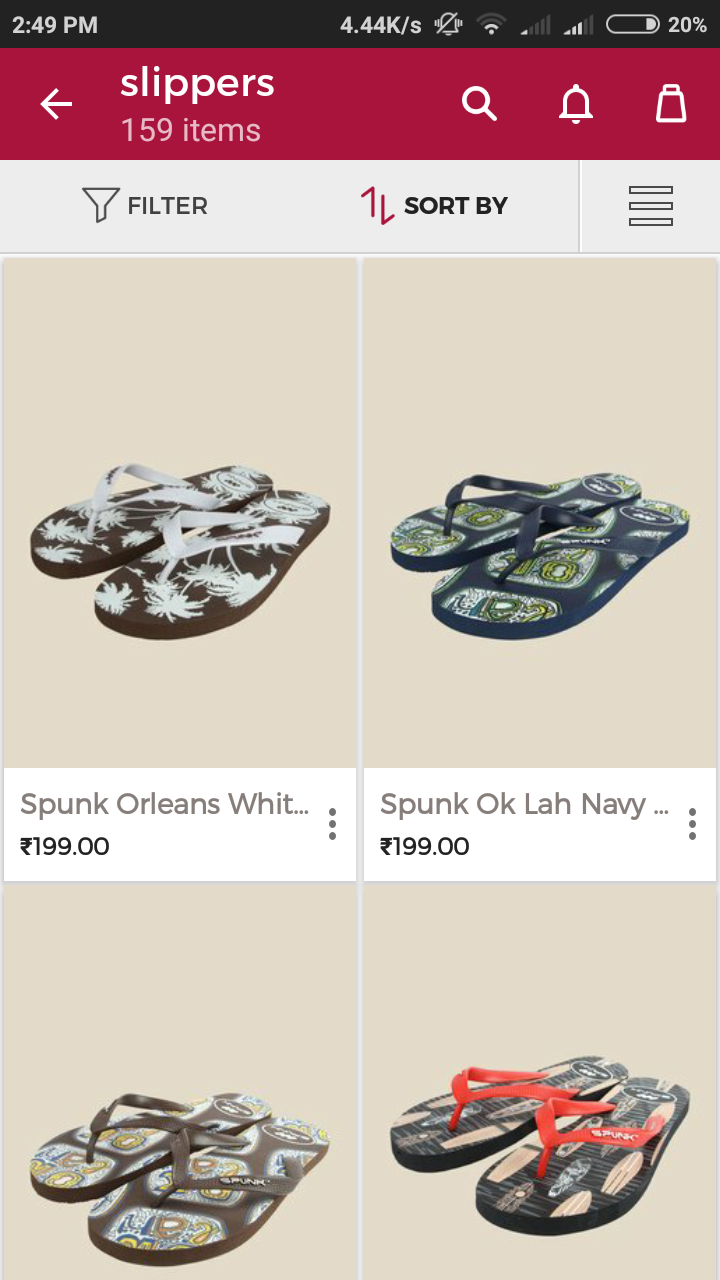This screenshot has height=1280, width=720.
Task: Open the Spunk Ok Lah Navy slipper image
Action: [x=540, y=513]
